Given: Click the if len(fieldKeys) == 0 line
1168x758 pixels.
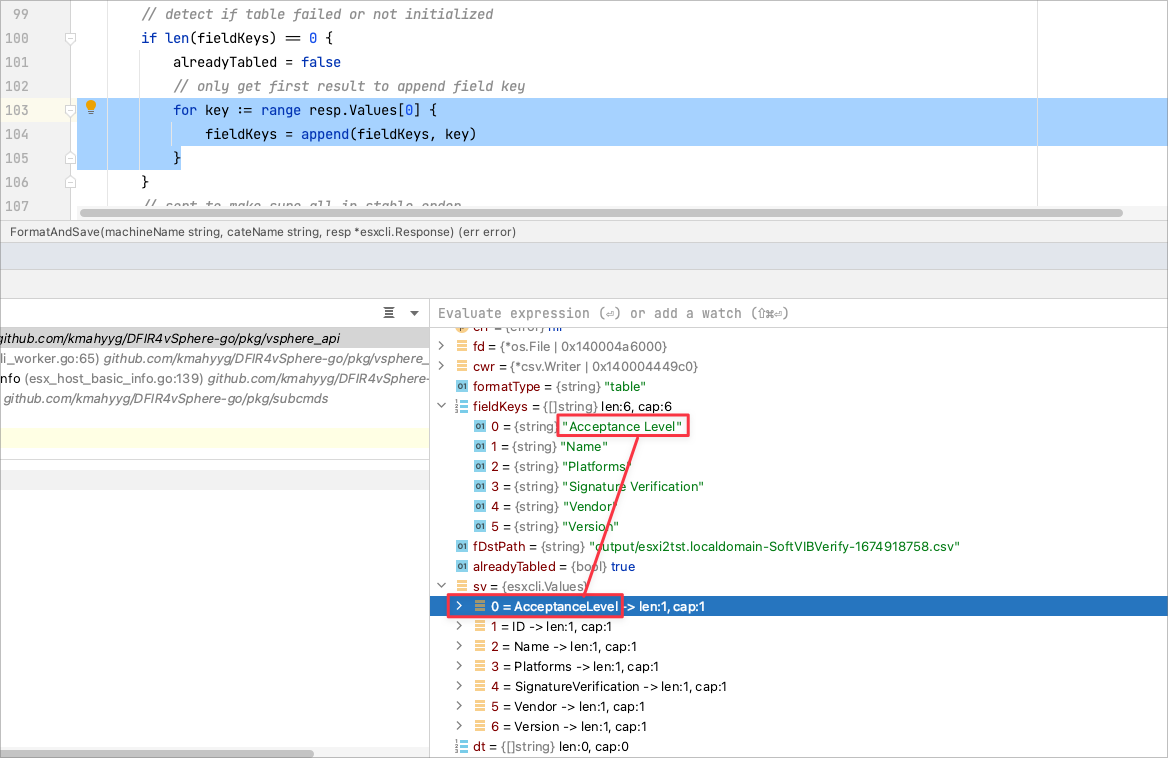Looking at the screenshot, I should (237, 38).
